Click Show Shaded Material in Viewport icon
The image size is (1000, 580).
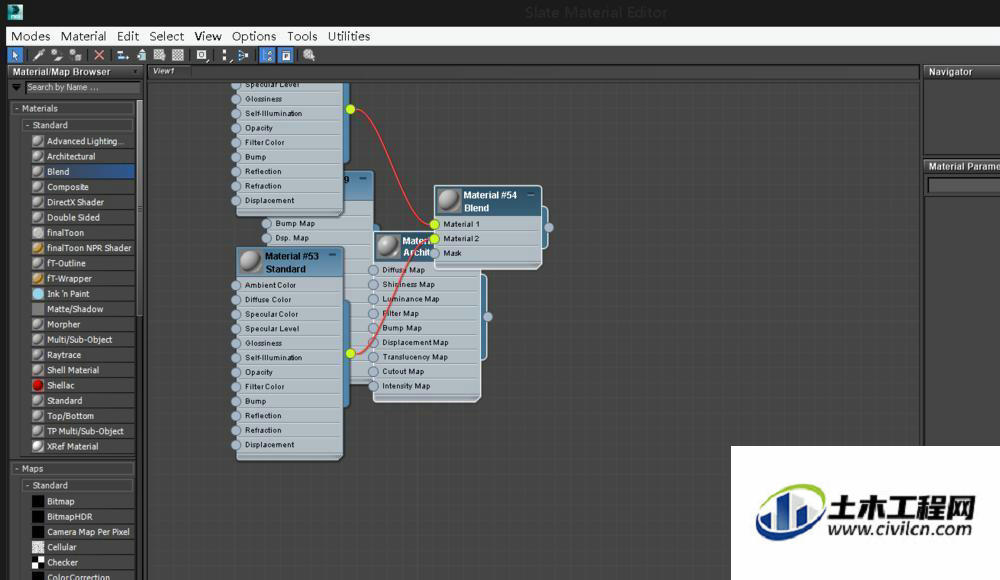pyautogui.click(x=159, y=56)
